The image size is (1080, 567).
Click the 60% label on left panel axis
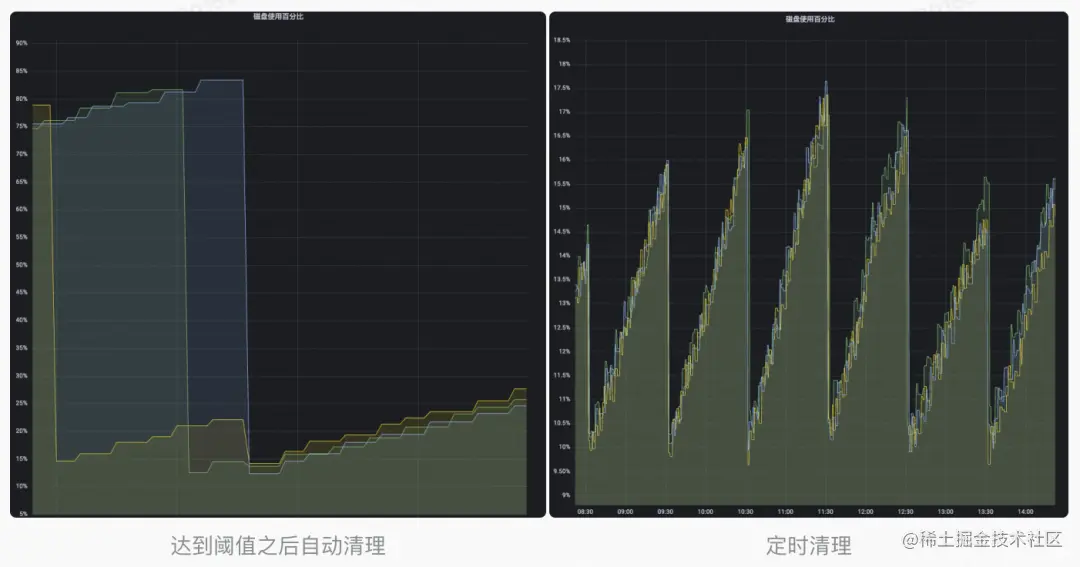(22, 209)
